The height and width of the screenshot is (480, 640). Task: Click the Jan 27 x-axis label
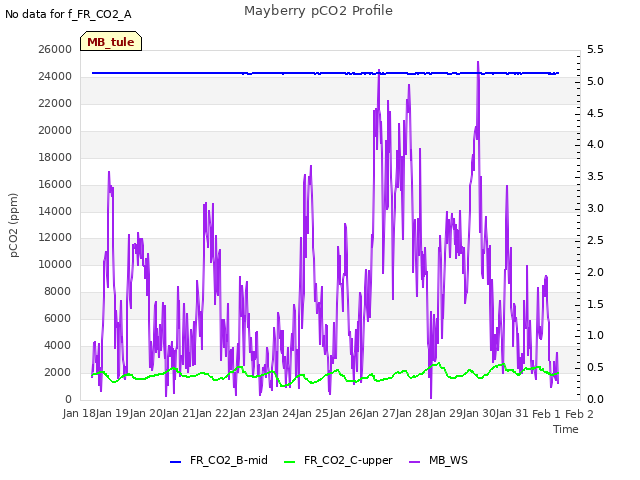[380, 414]
